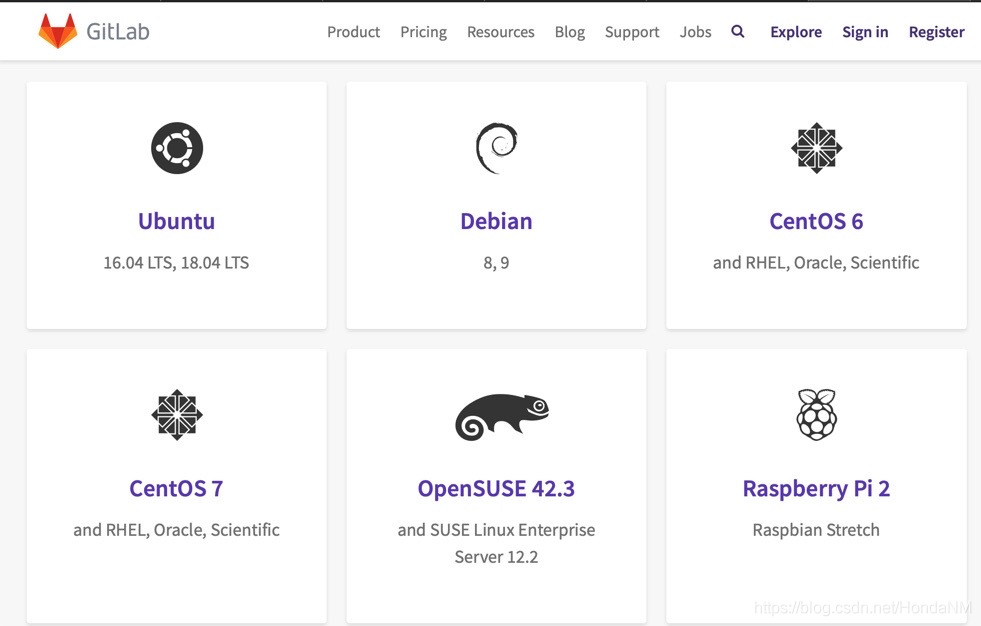Select the Raspberry Pi 2 heading link
This screenshot has width=981, height=626.
(816, 488)
